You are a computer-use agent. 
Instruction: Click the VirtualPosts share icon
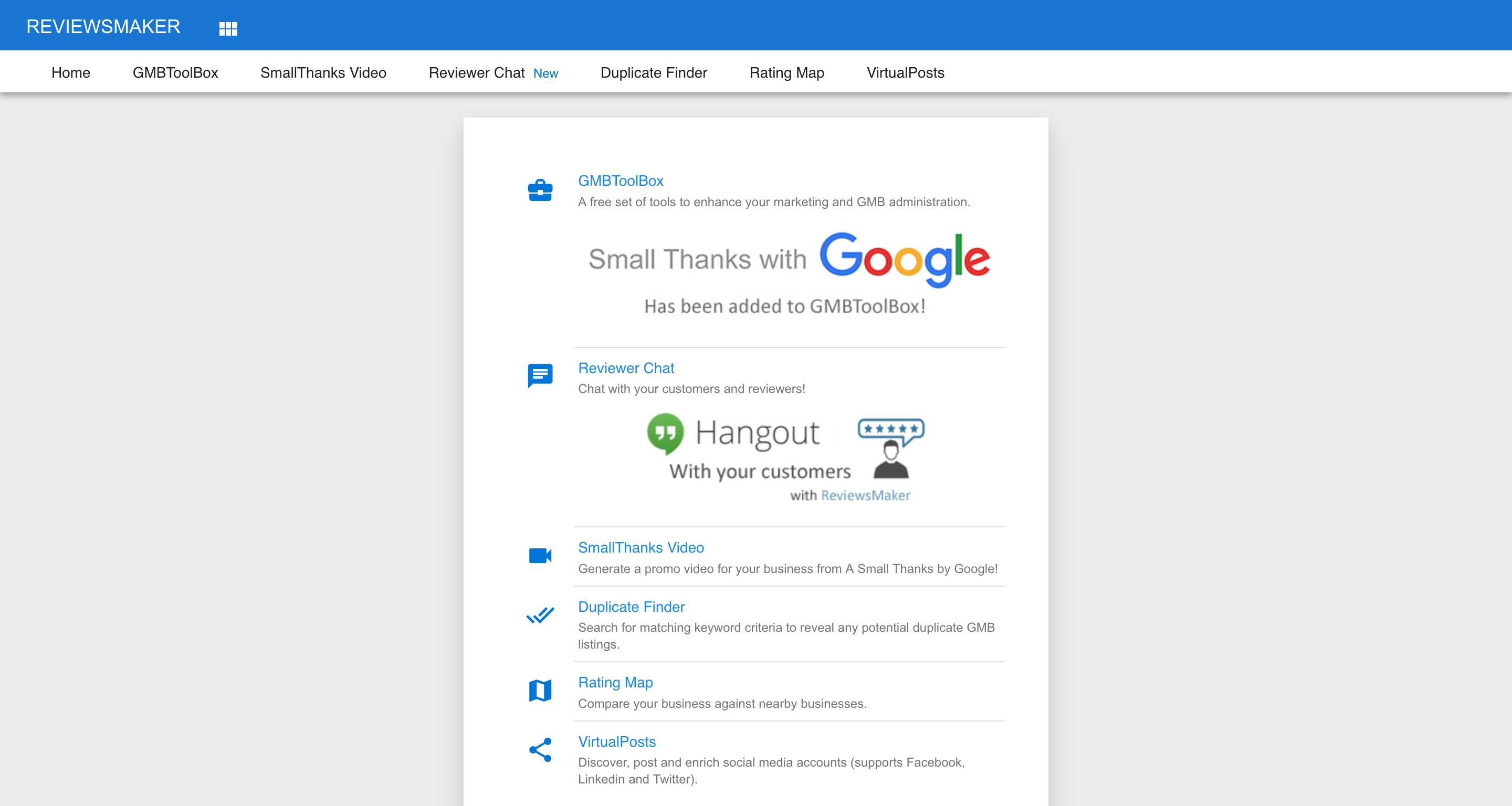pos(540,750)
